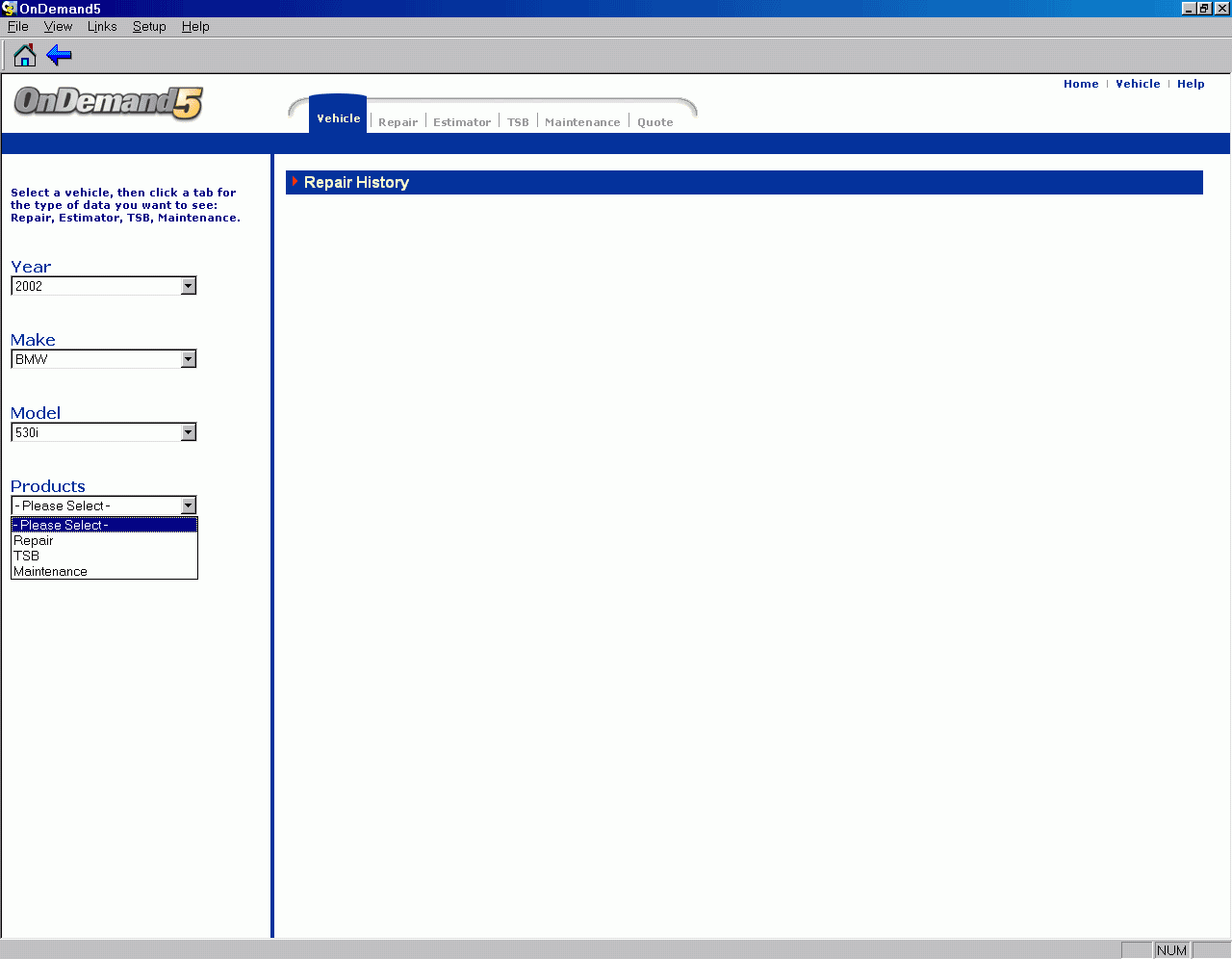Open the Setup menu

point(149,27)
